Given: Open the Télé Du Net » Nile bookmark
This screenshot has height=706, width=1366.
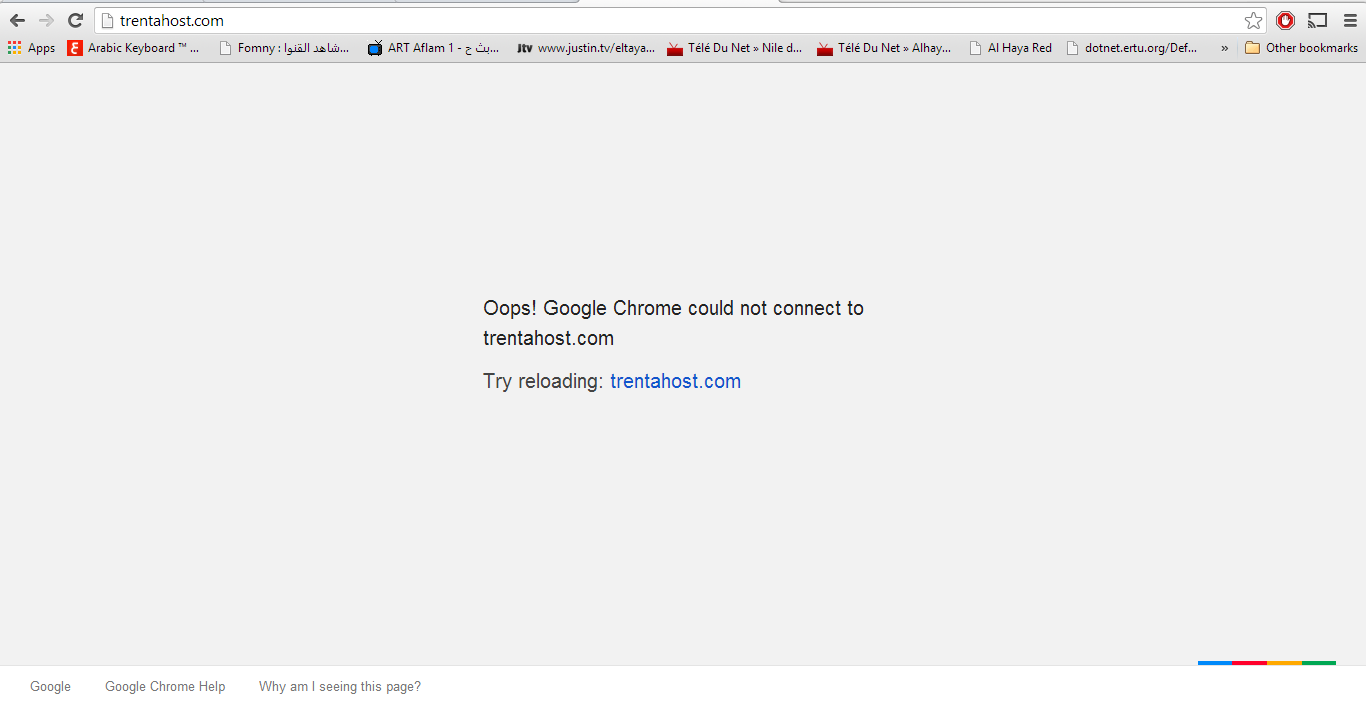Looking at the screenshot, I should click(x=734, y=48).
